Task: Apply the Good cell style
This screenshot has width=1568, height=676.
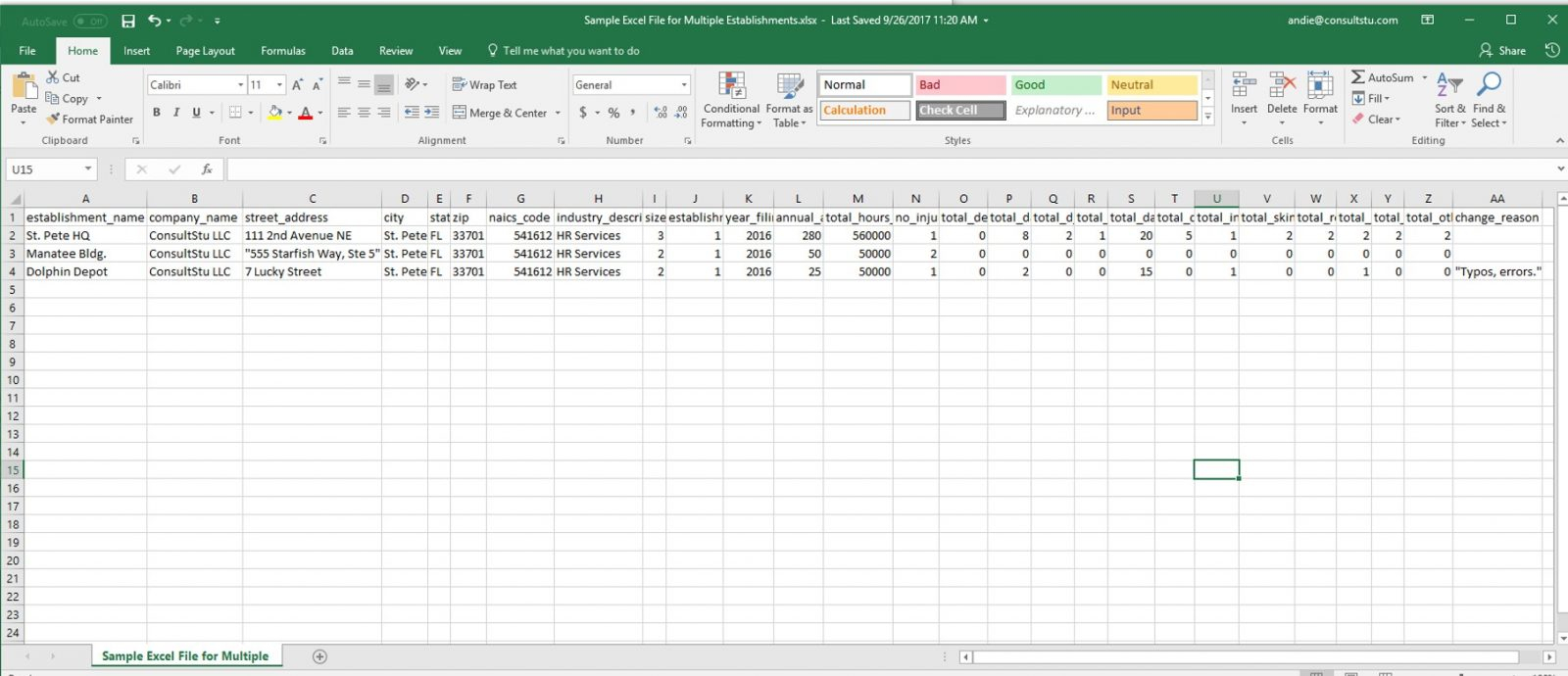Action: pos(1055,85)
